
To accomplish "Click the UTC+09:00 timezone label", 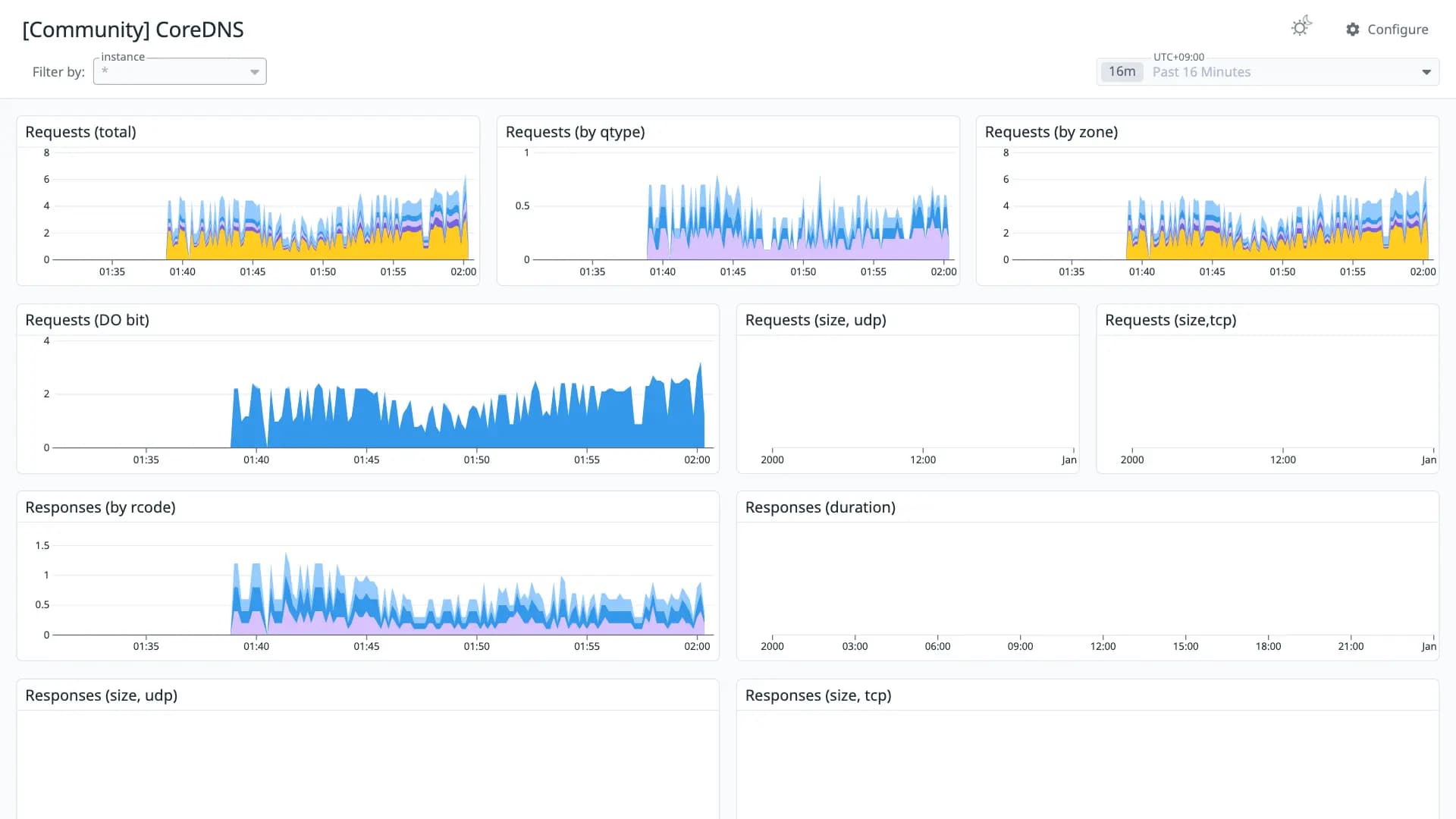I will click(x=1178, y=57).
